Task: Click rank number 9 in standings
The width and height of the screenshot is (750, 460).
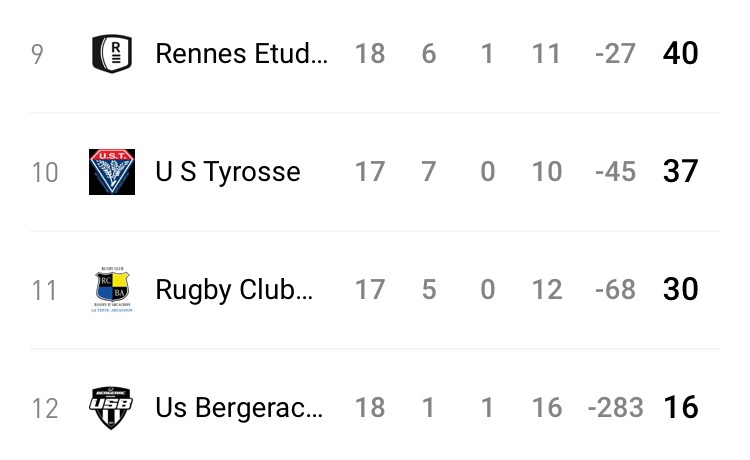Action: pos(37,54)
